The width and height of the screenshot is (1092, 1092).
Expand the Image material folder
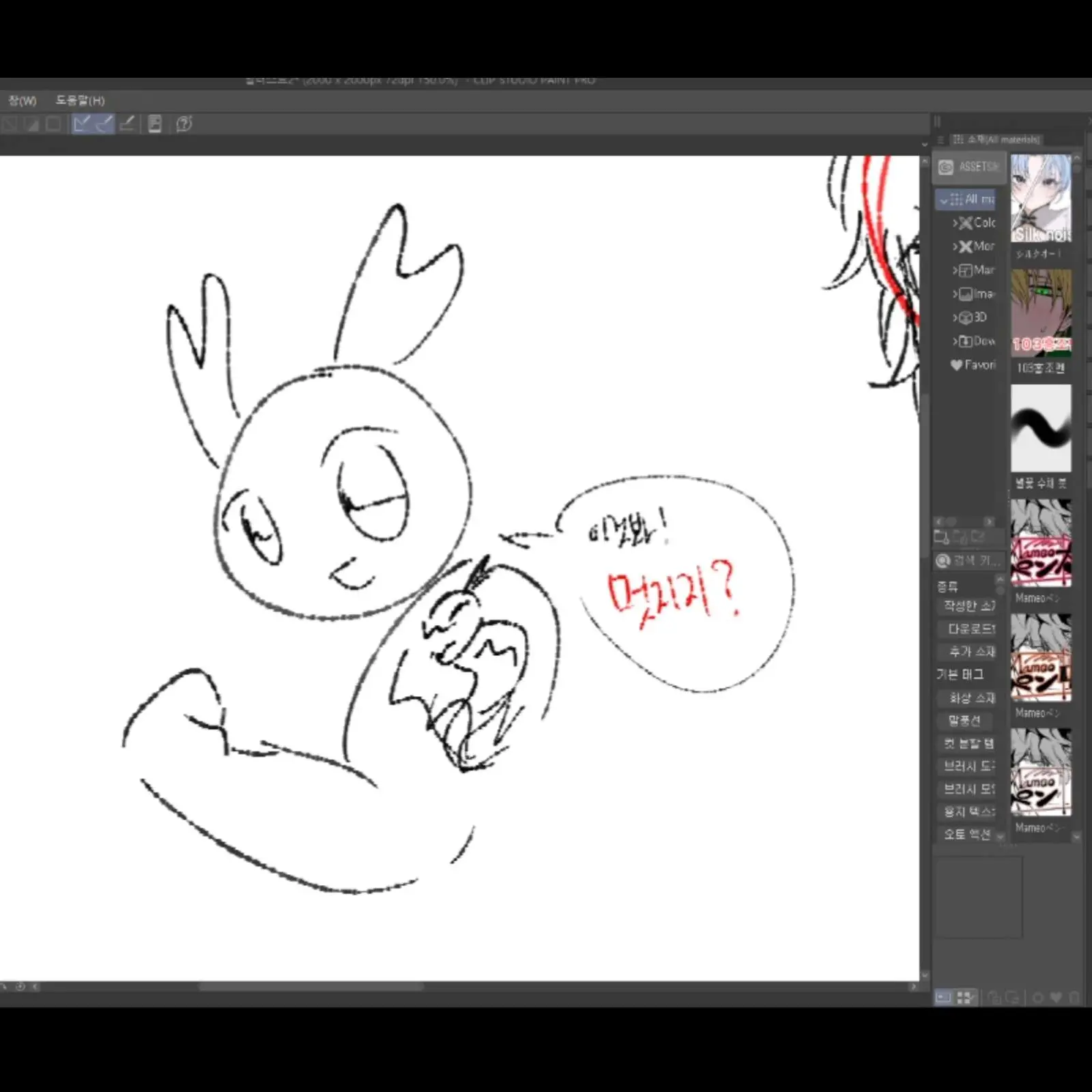point(955,294)
